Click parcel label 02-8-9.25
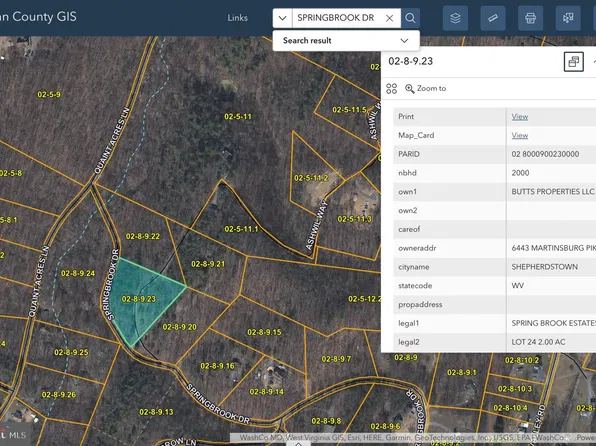This screenshot has height=446, width=596. [71, 352]
